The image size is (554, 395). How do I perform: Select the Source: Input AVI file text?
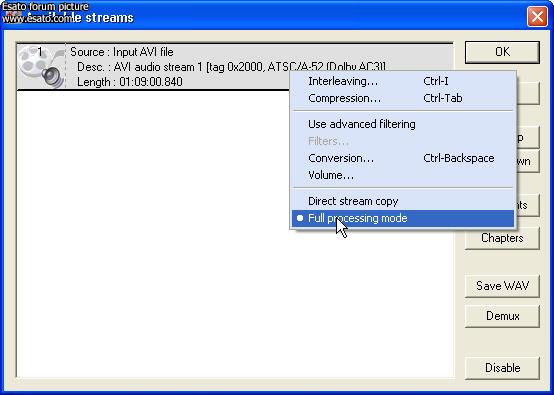point(122,52)
